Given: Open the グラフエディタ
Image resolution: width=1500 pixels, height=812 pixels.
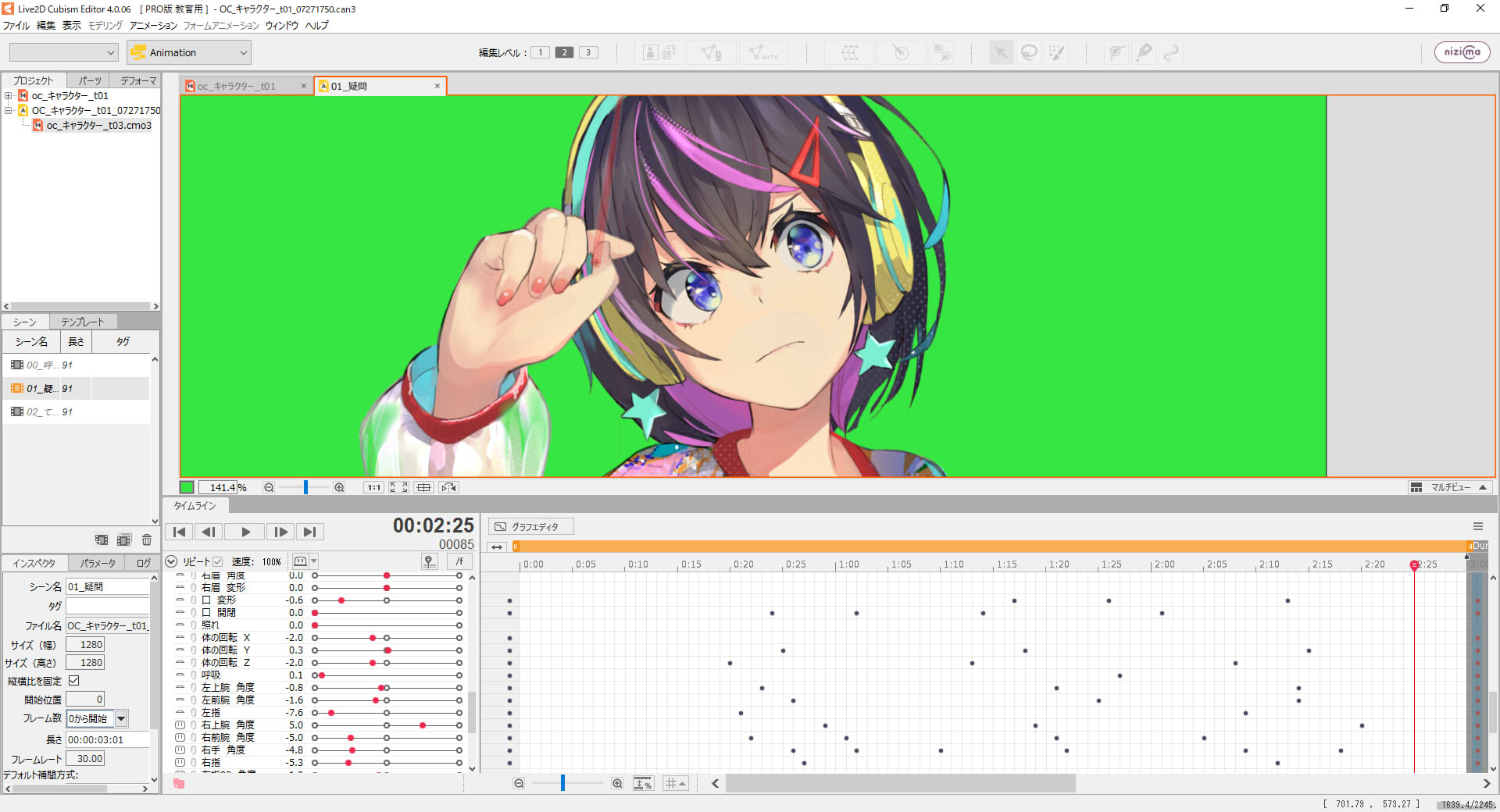Looking at the screenshot, I should click(530, 526).
